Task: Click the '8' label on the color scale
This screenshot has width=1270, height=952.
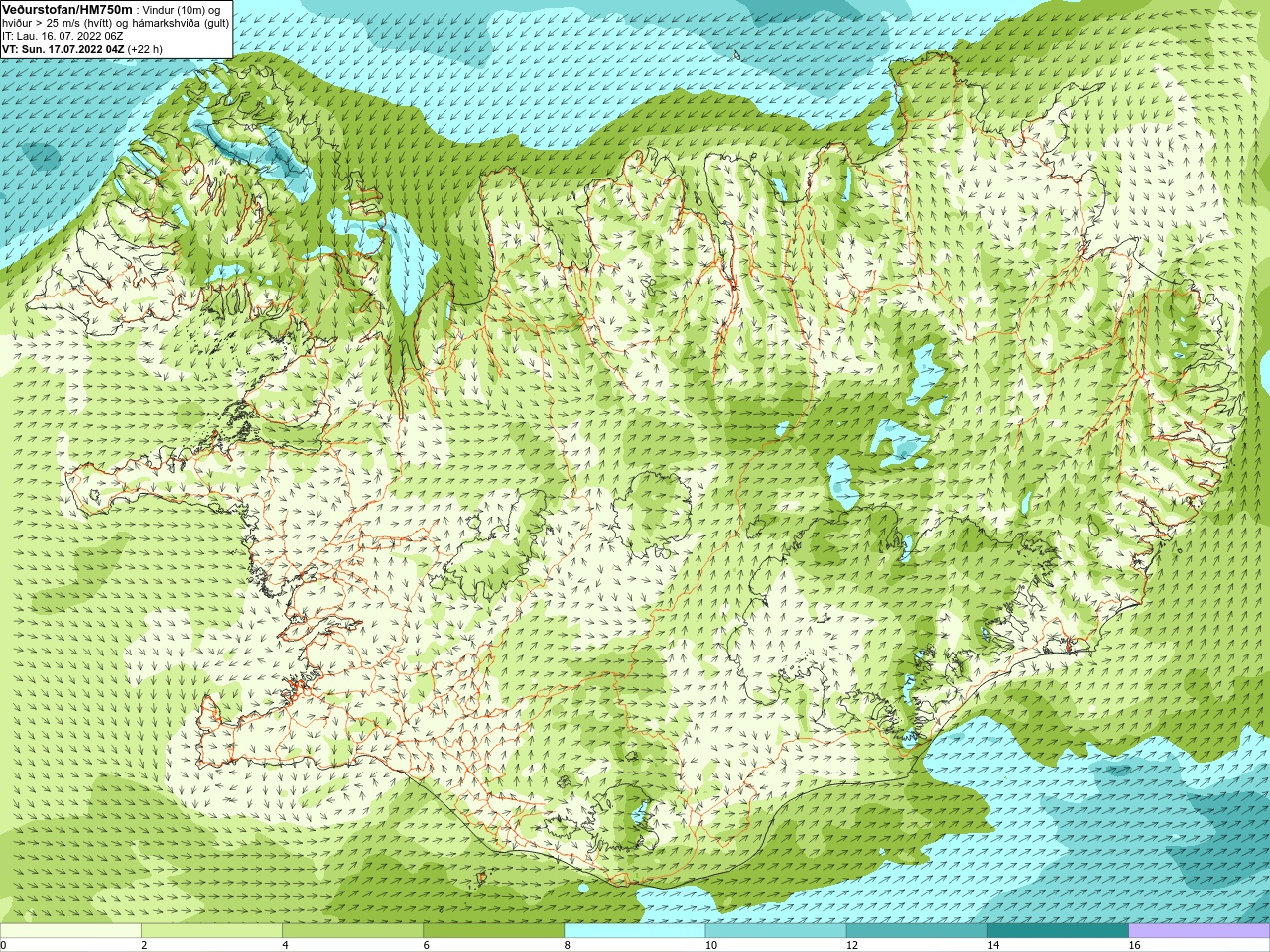Action: point(568,945)
